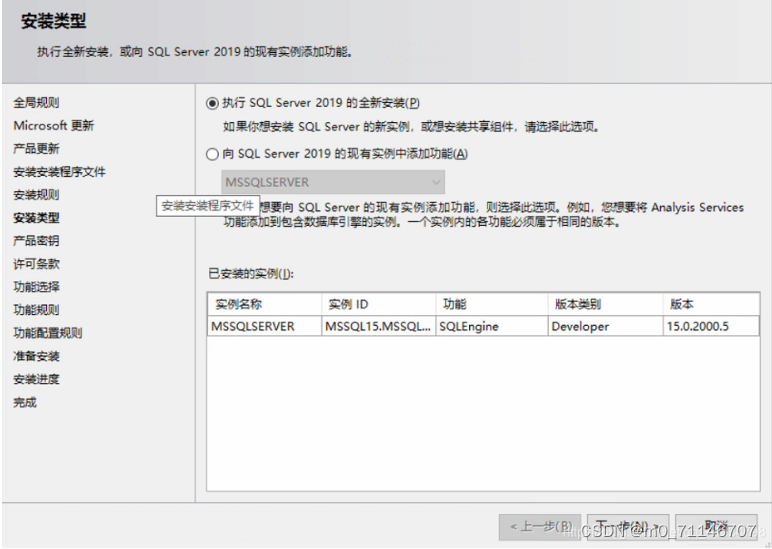Select 安装安装程序文件 step in sidebar
772x549 pixels.
(60, 172)
